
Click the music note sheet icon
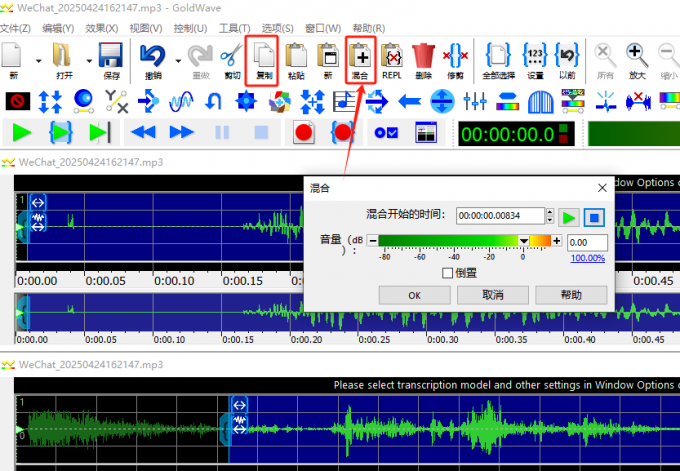pos(344,101)
